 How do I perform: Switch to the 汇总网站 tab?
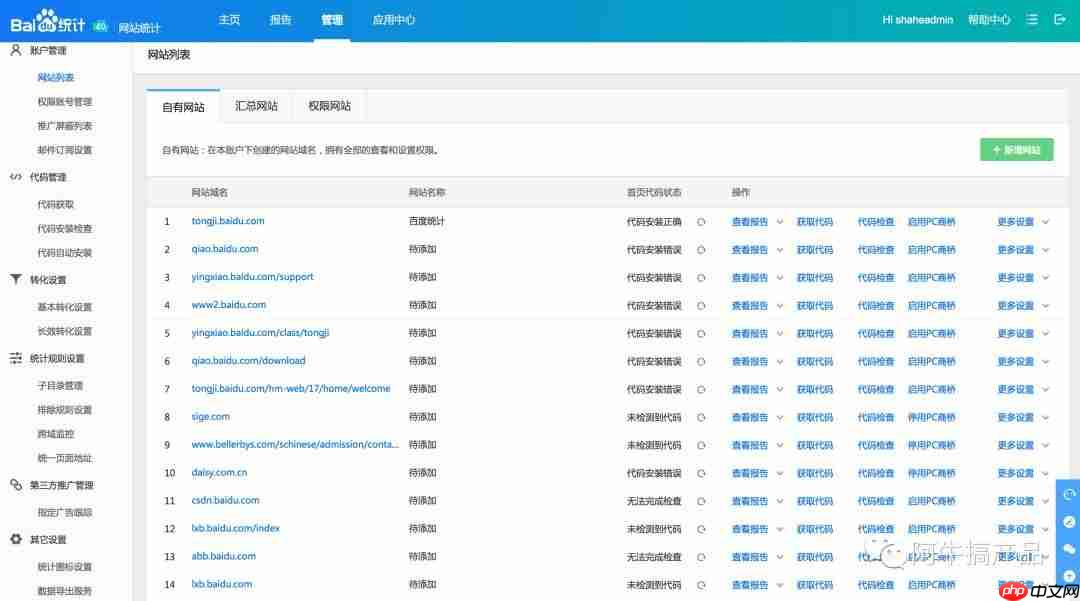tap(256, 106)
